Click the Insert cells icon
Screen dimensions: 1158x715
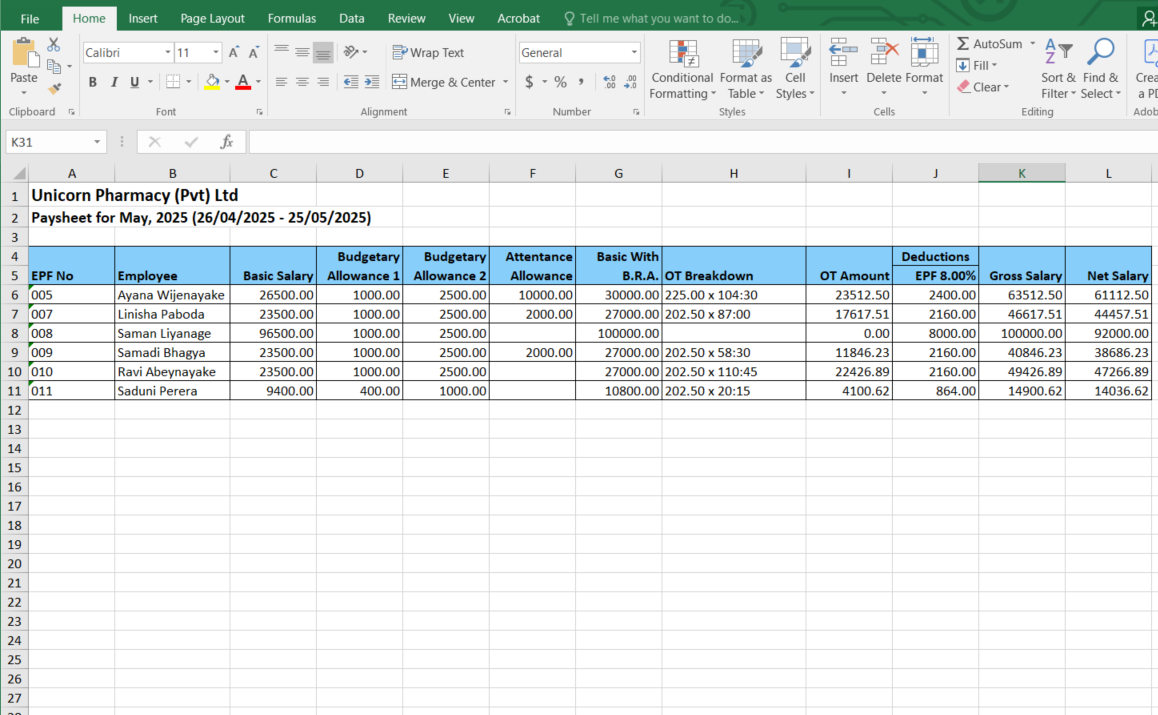point(843,53)
